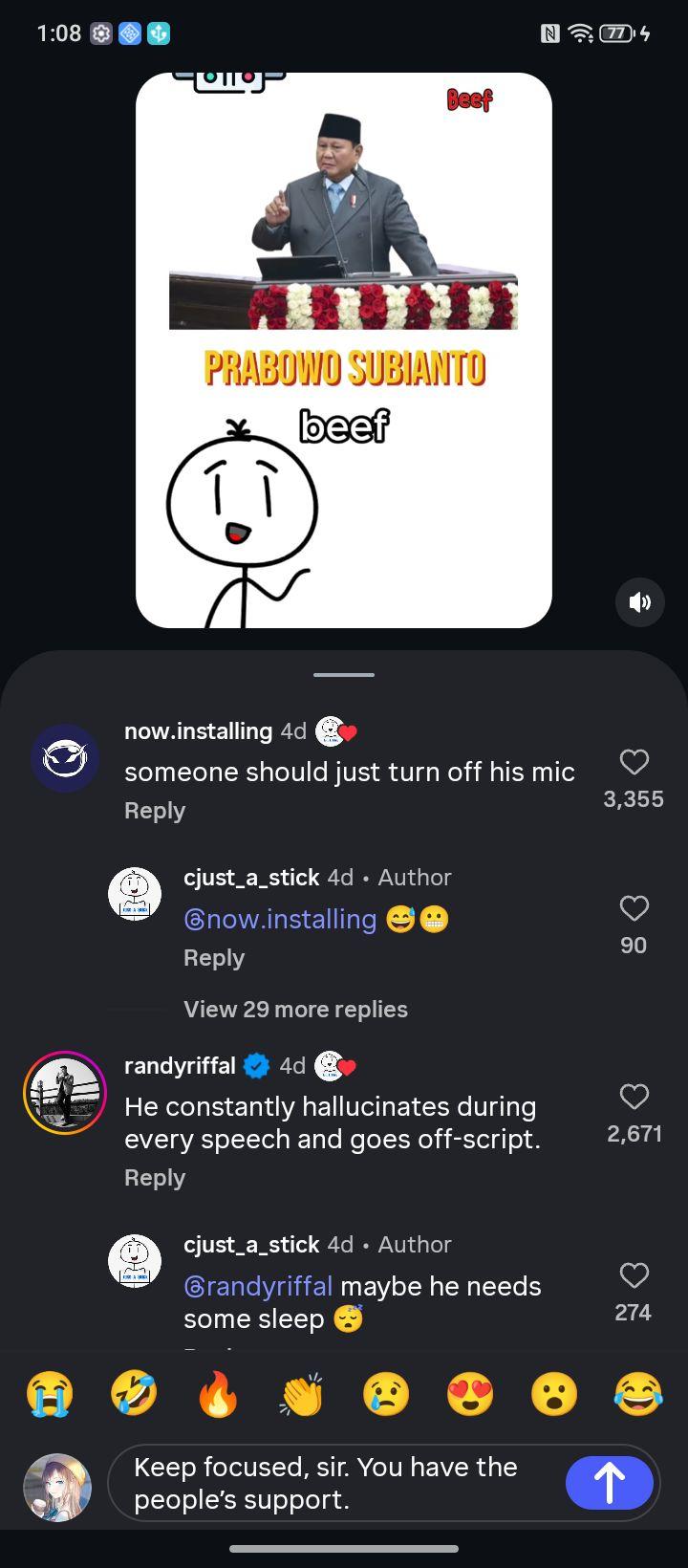This screenshot has width=688, height=1568.
Task: Like randyriffal's comment with the heart
Action: point(634,1097)
